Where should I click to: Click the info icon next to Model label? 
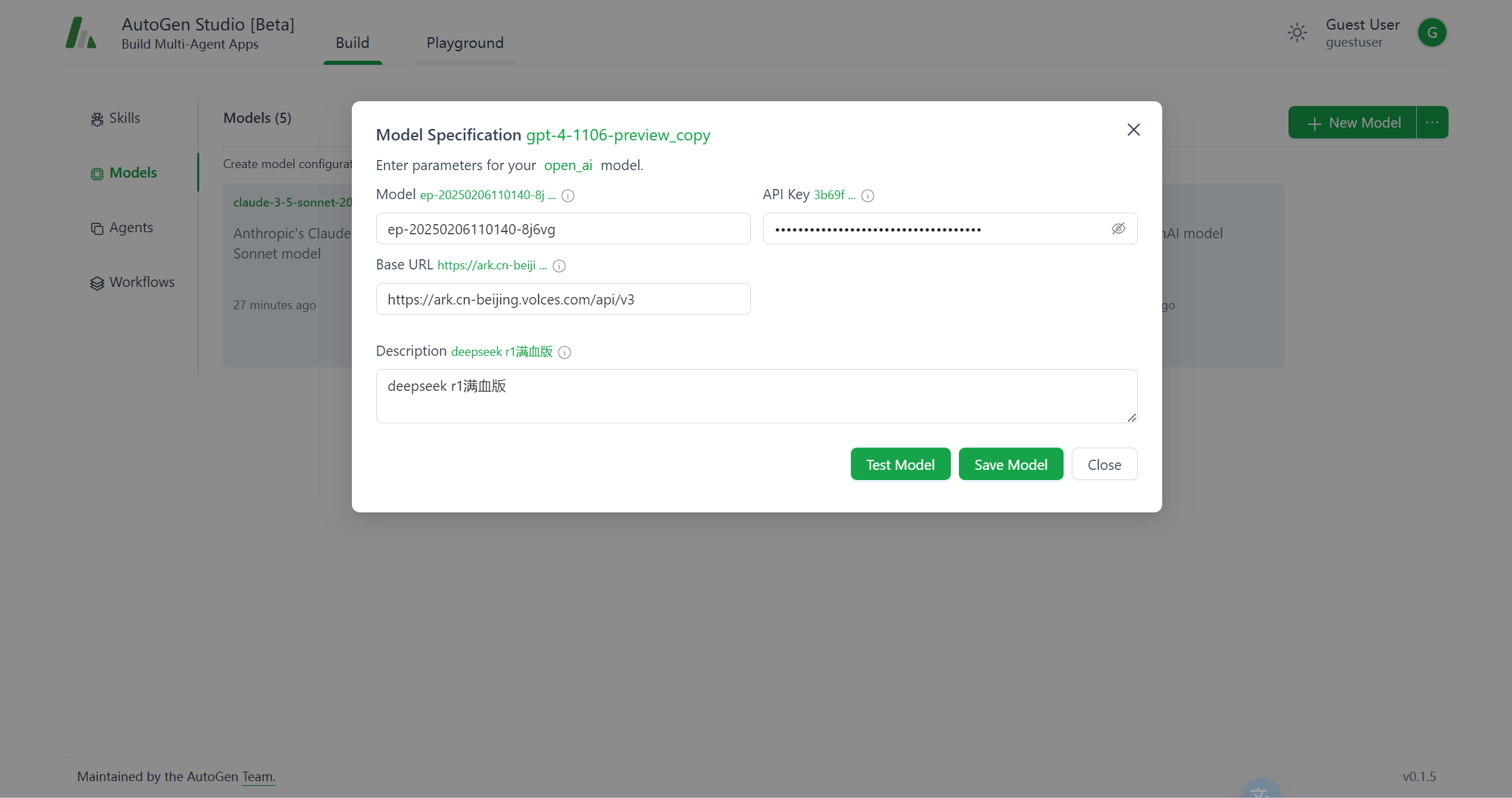click(x=568, y=196)
